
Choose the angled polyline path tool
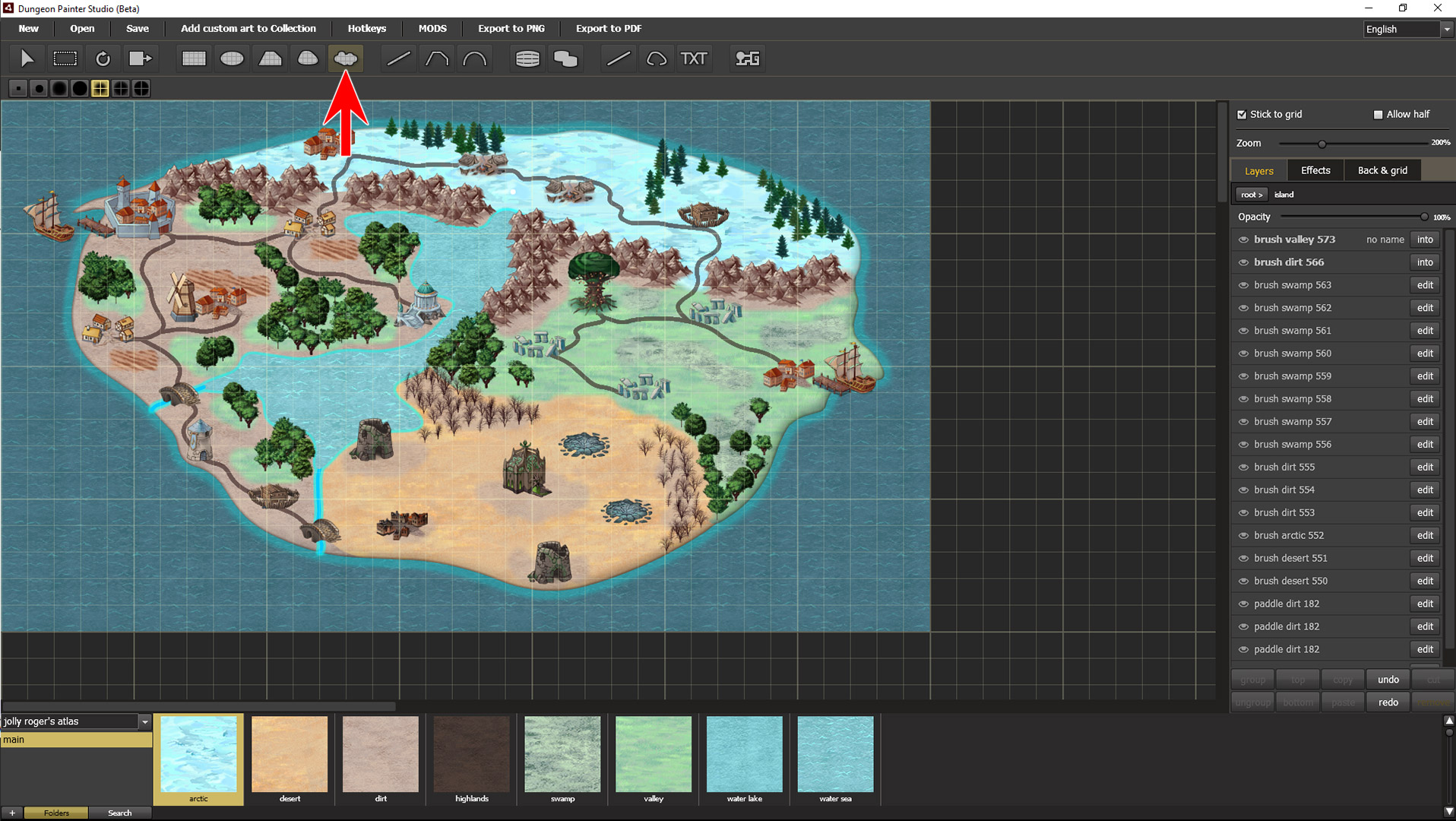coord(436,59)
